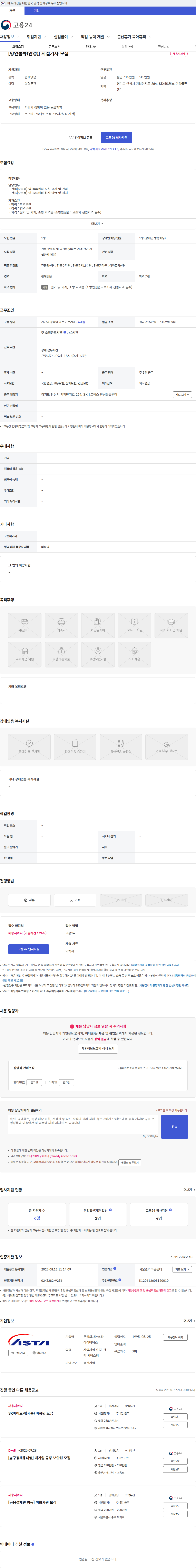Image resolution: width=196 pixels, height=1568 pixels.
Task: Select the 장애인용 승강기 facility icon
Action: 75,747
